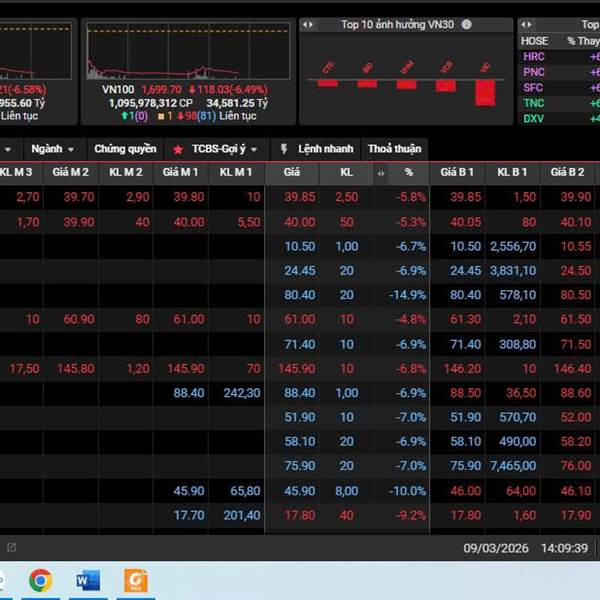
Task: Switch to the Chứng quyền tab
Action: pos(125,149)
